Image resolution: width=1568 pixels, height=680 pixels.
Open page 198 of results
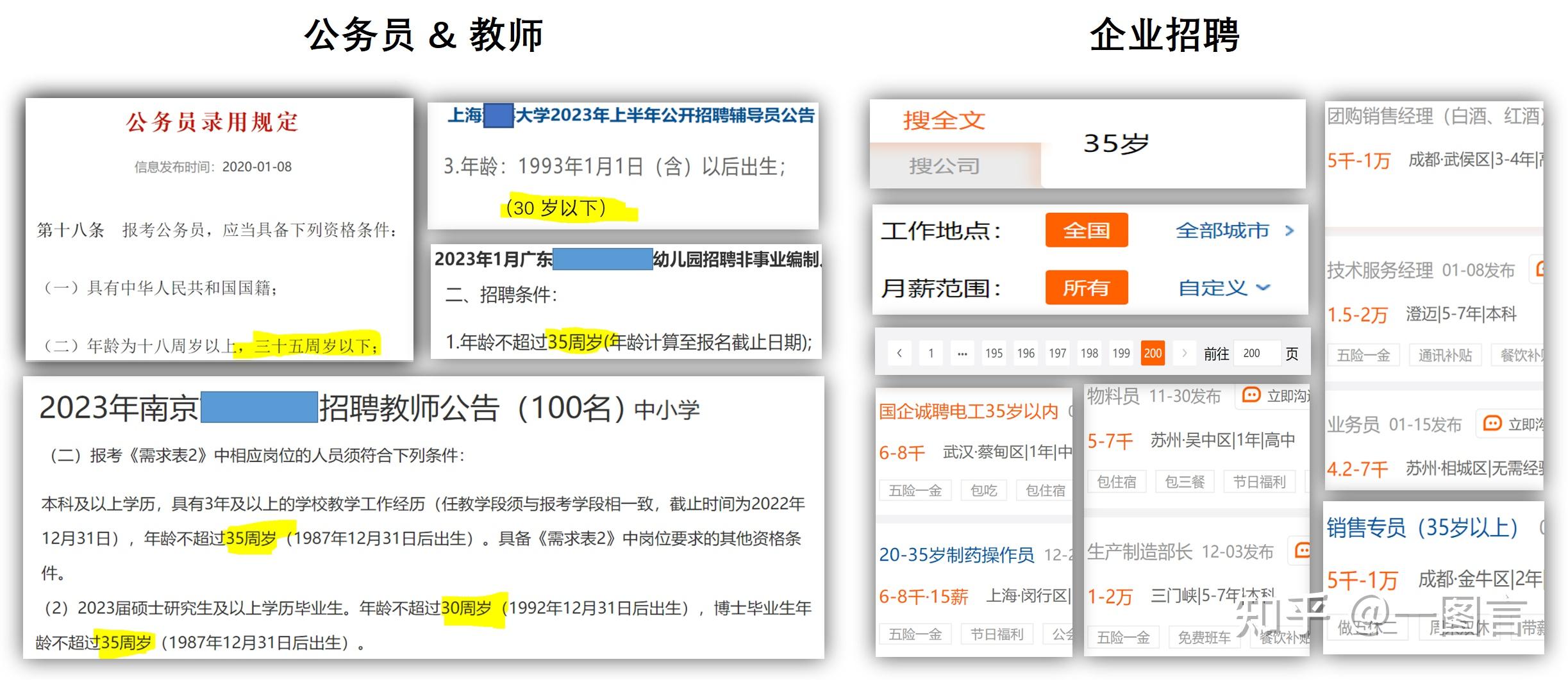[1089, 353]
